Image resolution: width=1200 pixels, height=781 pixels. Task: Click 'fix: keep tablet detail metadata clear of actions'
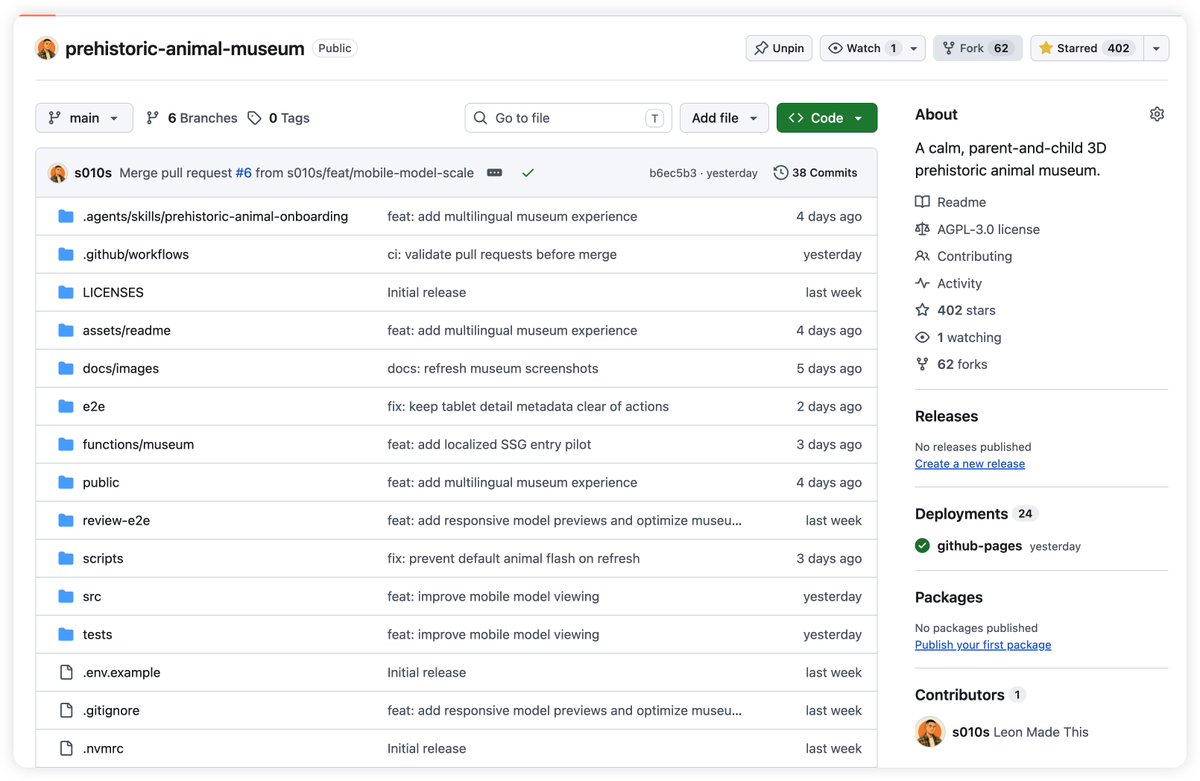528,406
